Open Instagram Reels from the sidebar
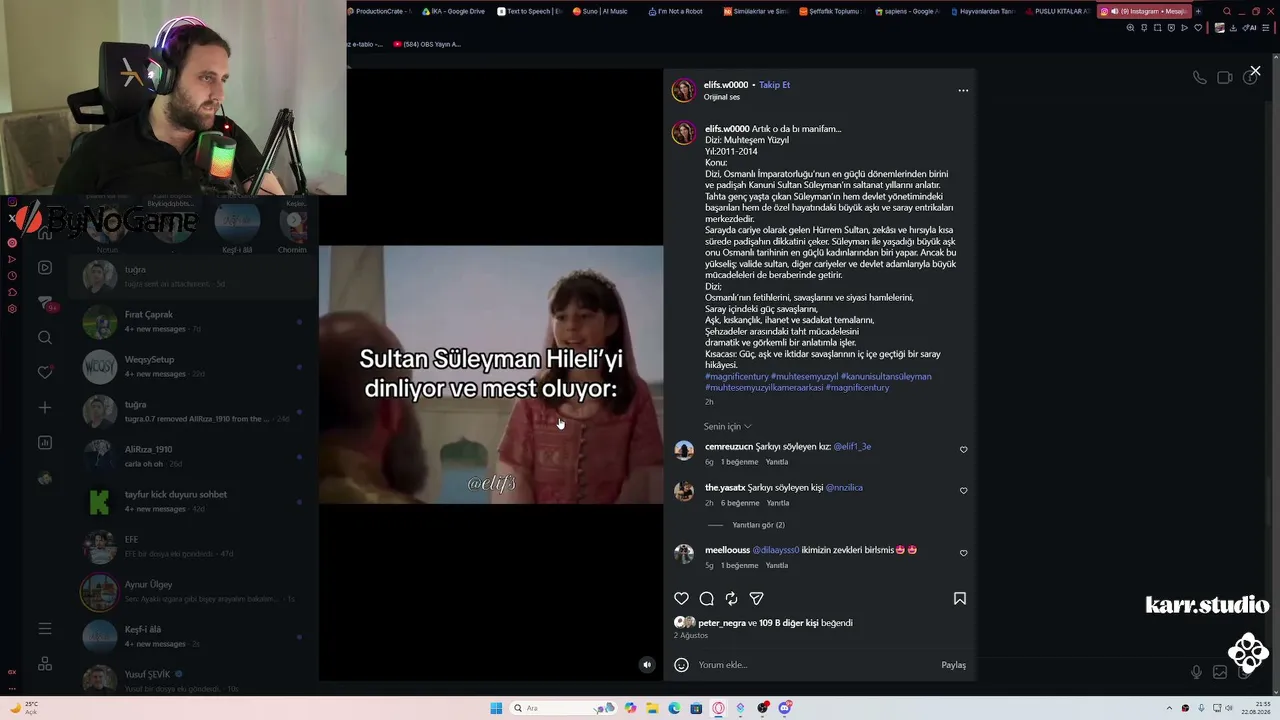The height and width of the screenshot is (720, 1280). pos(44,268)
